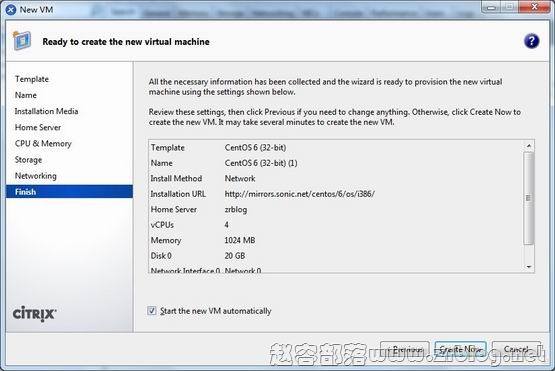Uncheck Start the new VM automatically

pos(151,311)
